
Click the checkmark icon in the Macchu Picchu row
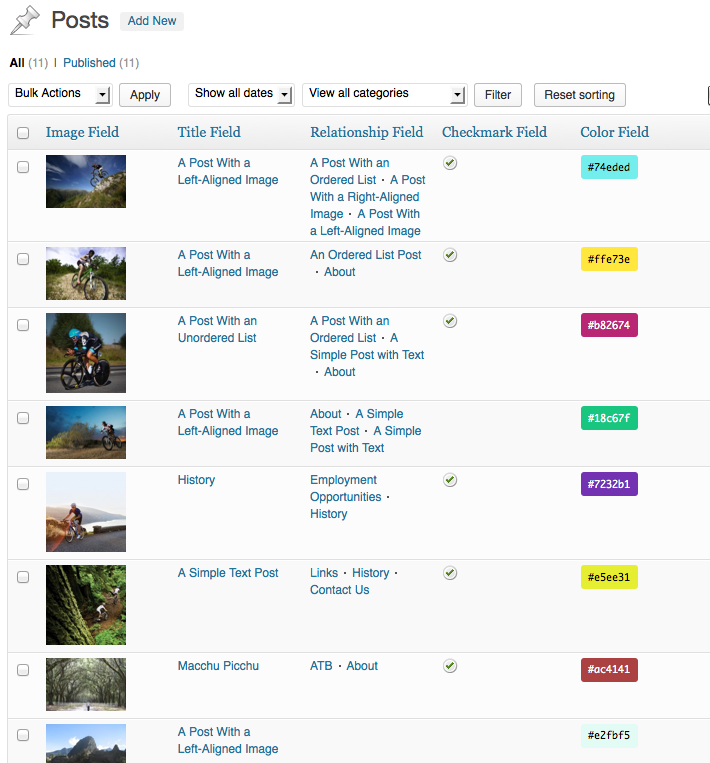coord(450,666)
